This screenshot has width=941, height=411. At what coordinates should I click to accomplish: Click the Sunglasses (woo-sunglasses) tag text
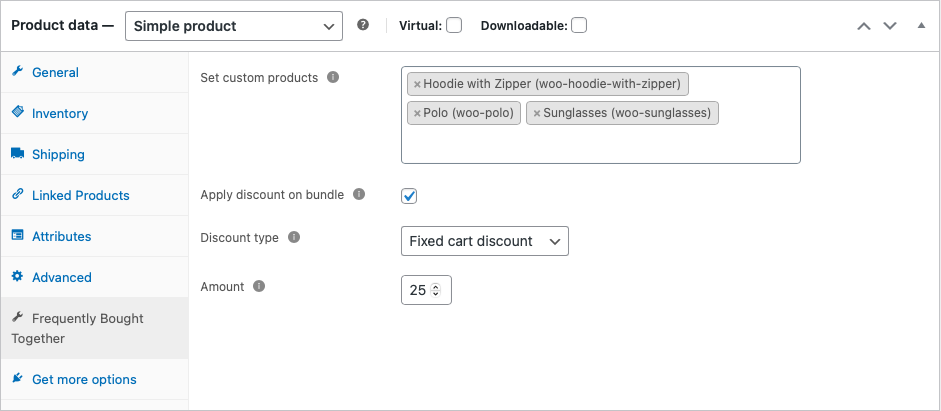point(627,113)
